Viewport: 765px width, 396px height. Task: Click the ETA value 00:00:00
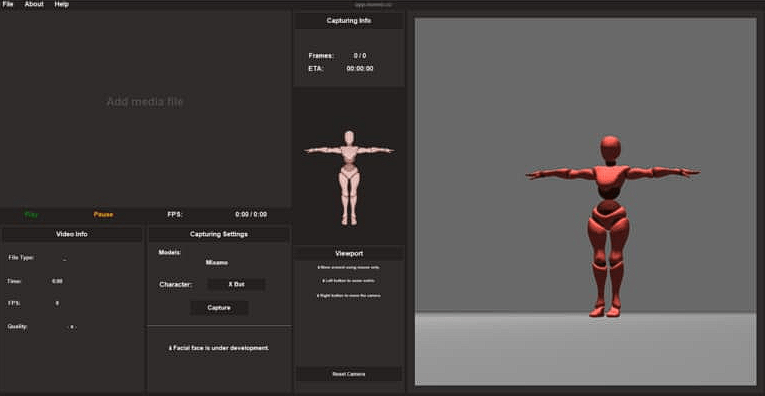360,69
